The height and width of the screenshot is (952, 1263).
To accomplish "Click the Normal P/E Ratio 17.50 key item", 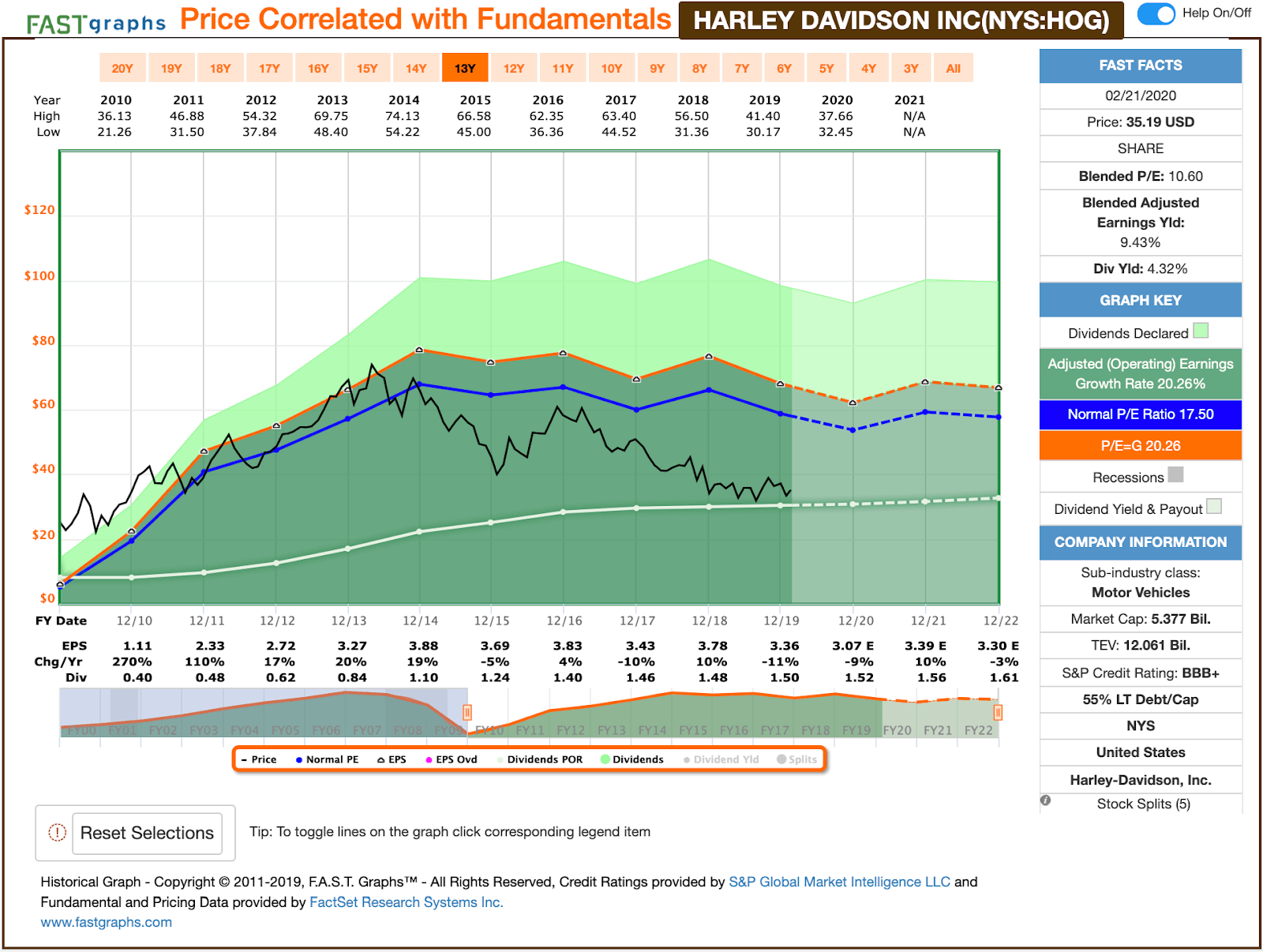I will pyautogui.click(x=1140, y=414).
